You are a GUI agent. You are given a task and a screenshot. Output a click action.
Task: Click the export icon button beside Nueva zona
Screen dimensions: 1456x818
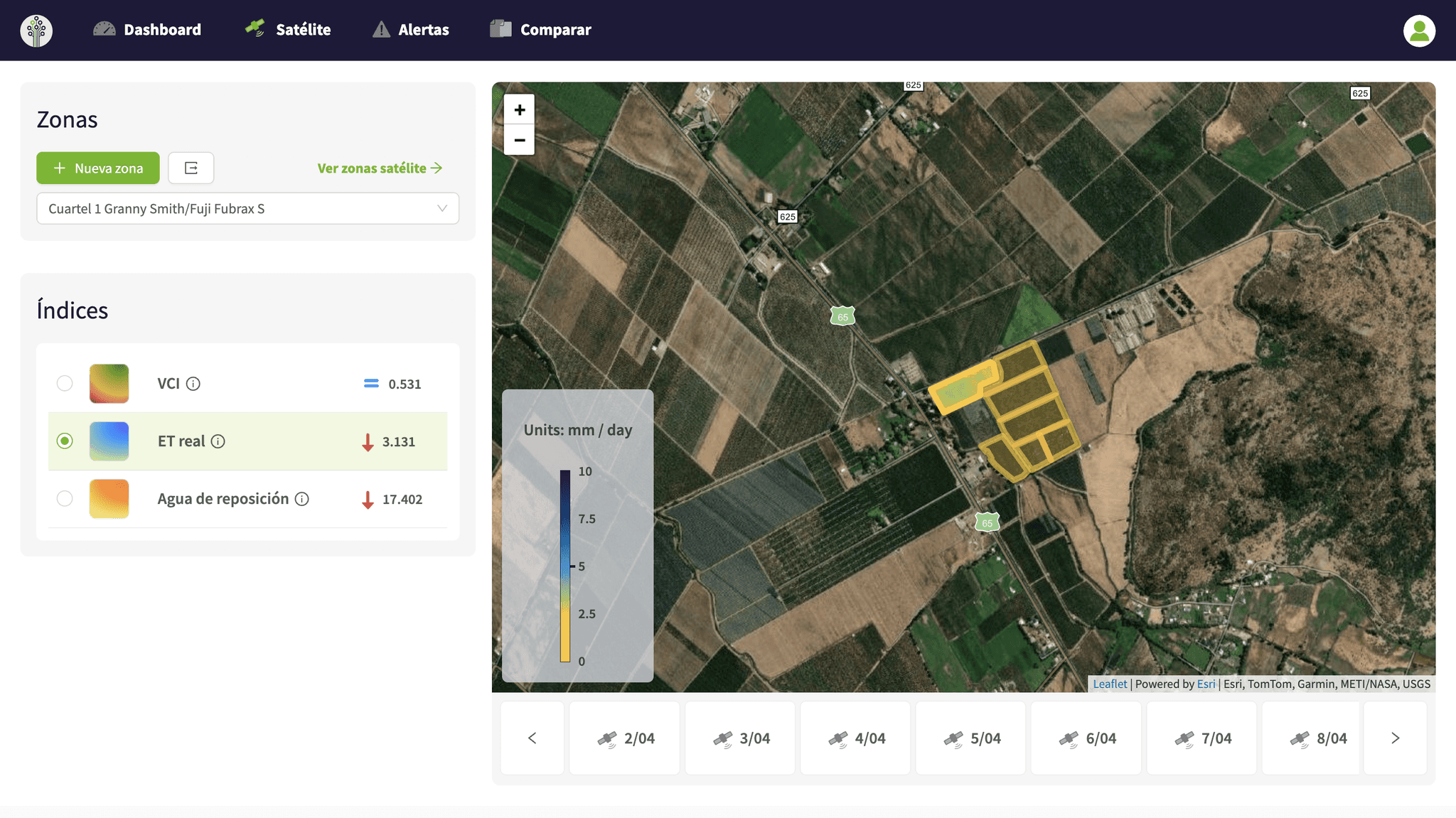(x=191, y=168)
